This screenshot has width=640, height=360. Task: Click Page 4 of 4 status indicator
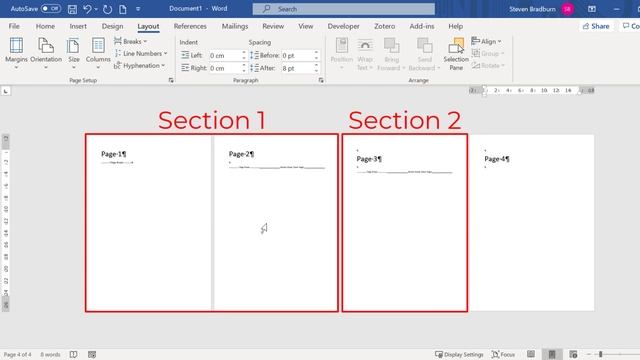tap(17, 355)
